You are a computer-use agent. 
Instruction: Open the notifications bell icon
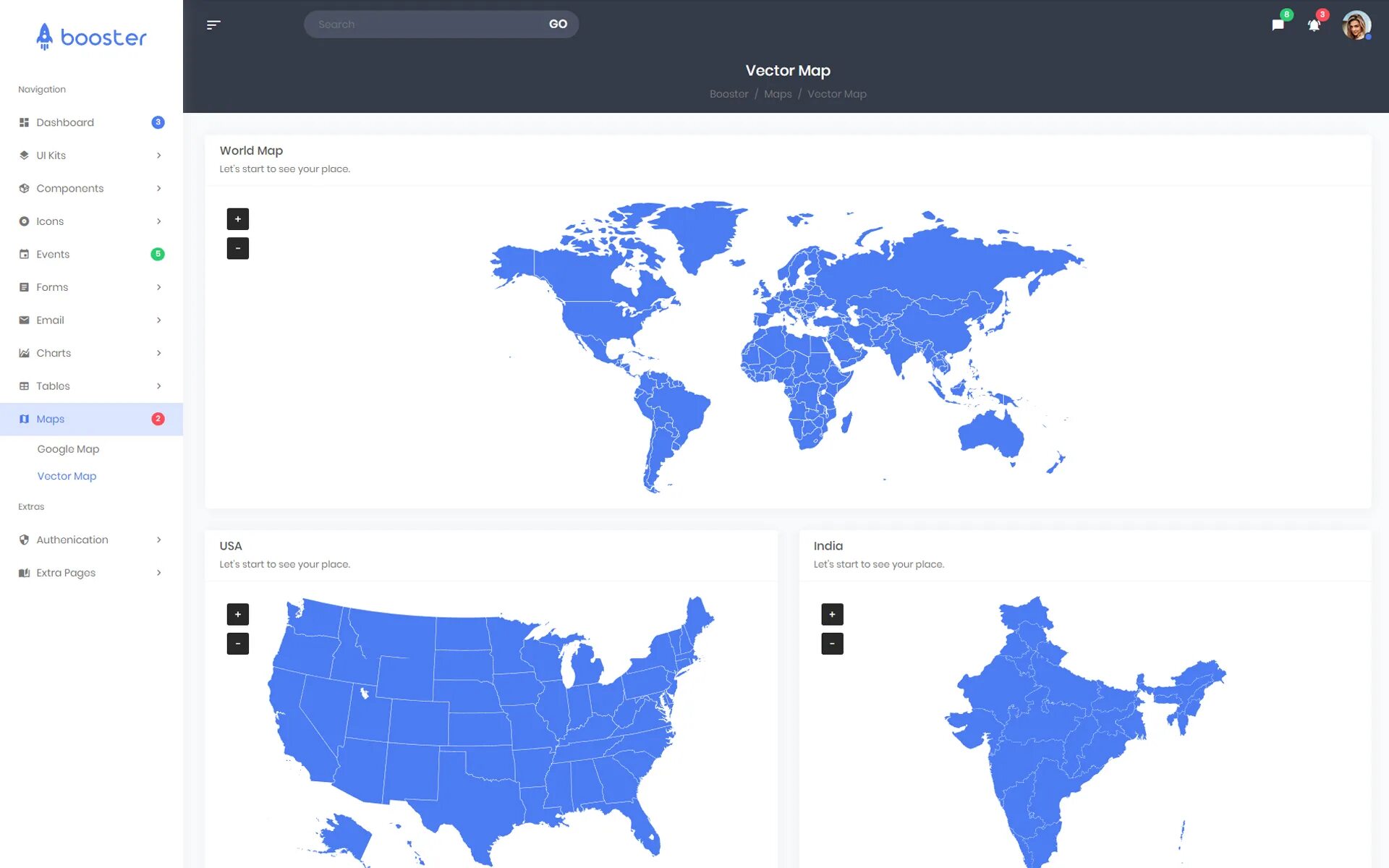(x=1314, y=25)
